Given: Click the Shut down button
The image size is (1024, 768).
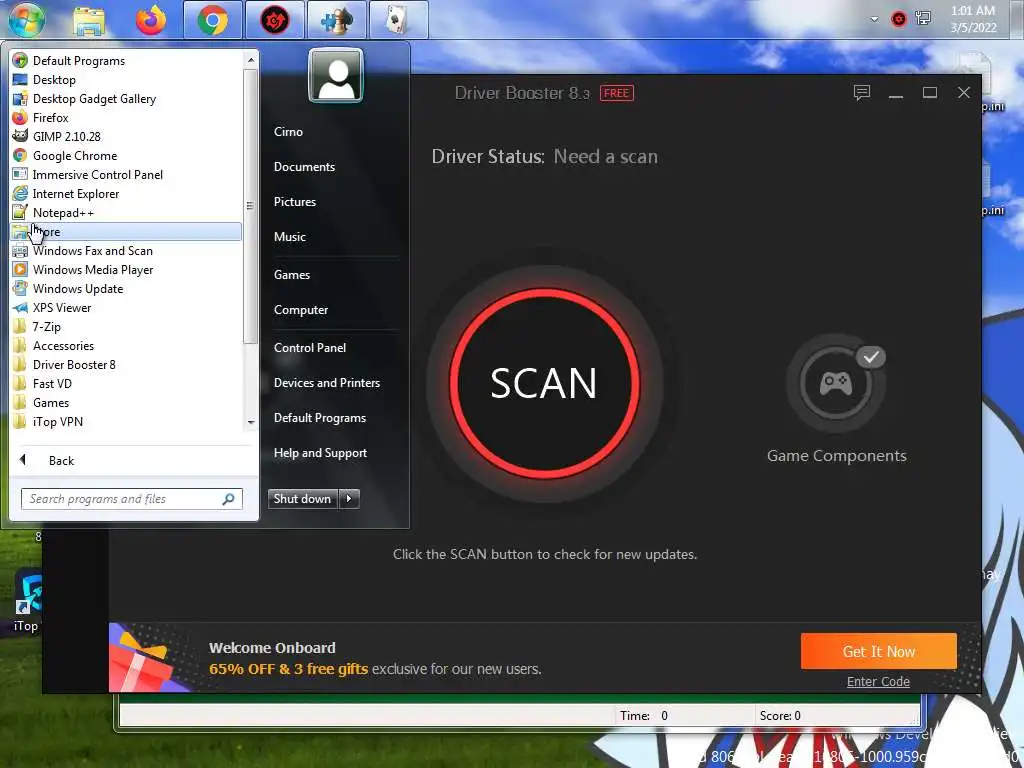Looking at the screenshot, I should pos(303,499).
